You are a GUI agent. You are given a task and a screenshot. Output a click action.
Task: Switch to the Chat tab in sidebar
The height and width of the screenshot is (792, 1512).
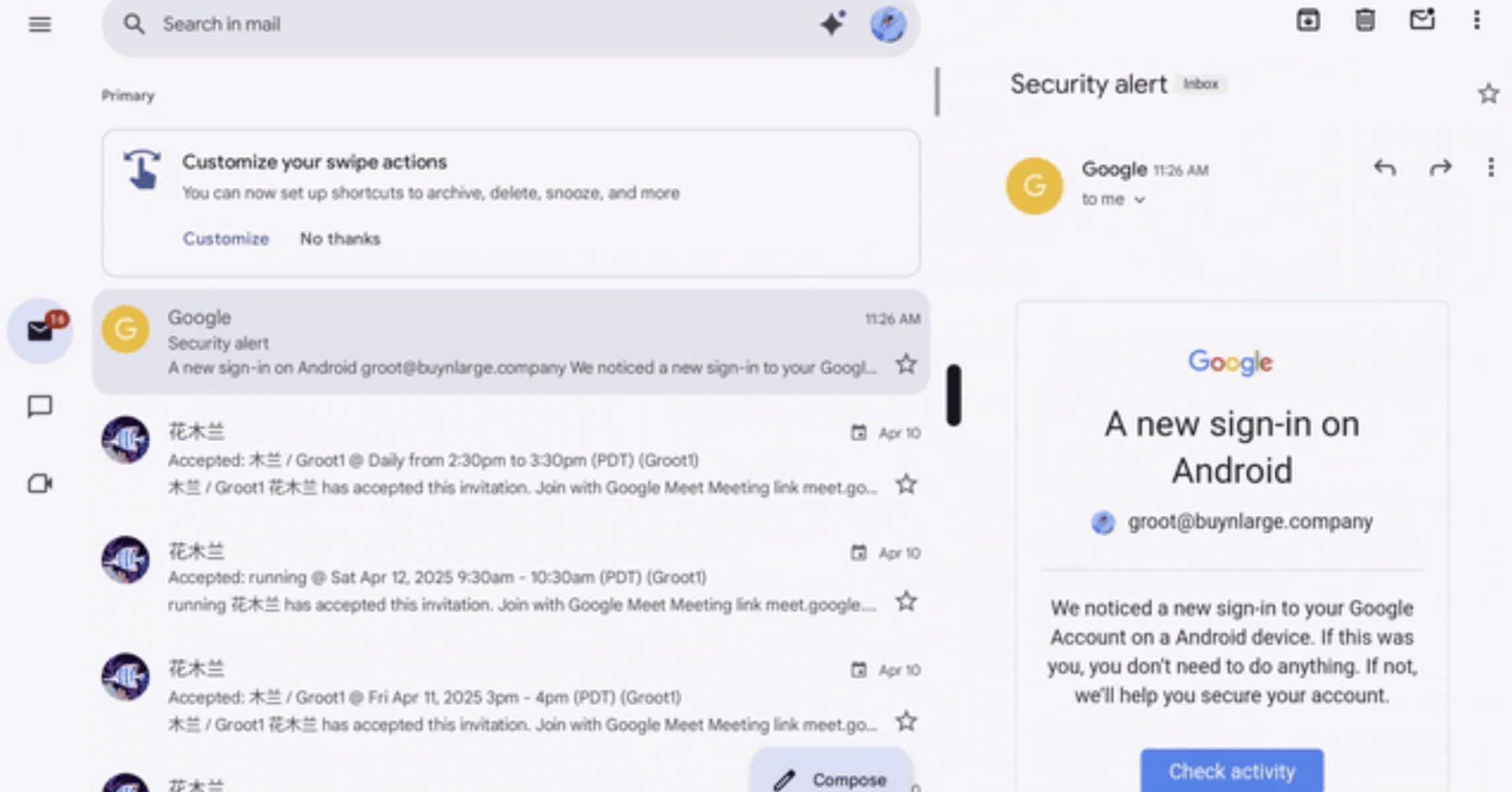click(40, 407)
